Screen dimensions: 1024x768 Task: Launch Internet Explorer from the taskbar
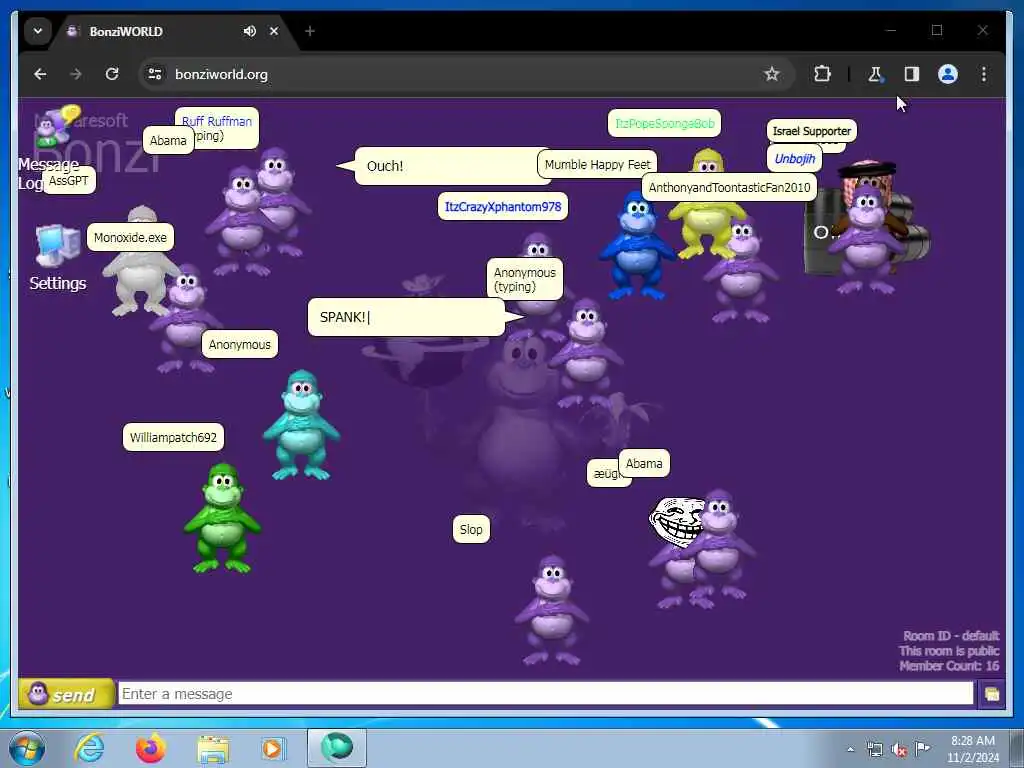pos(89,748)
